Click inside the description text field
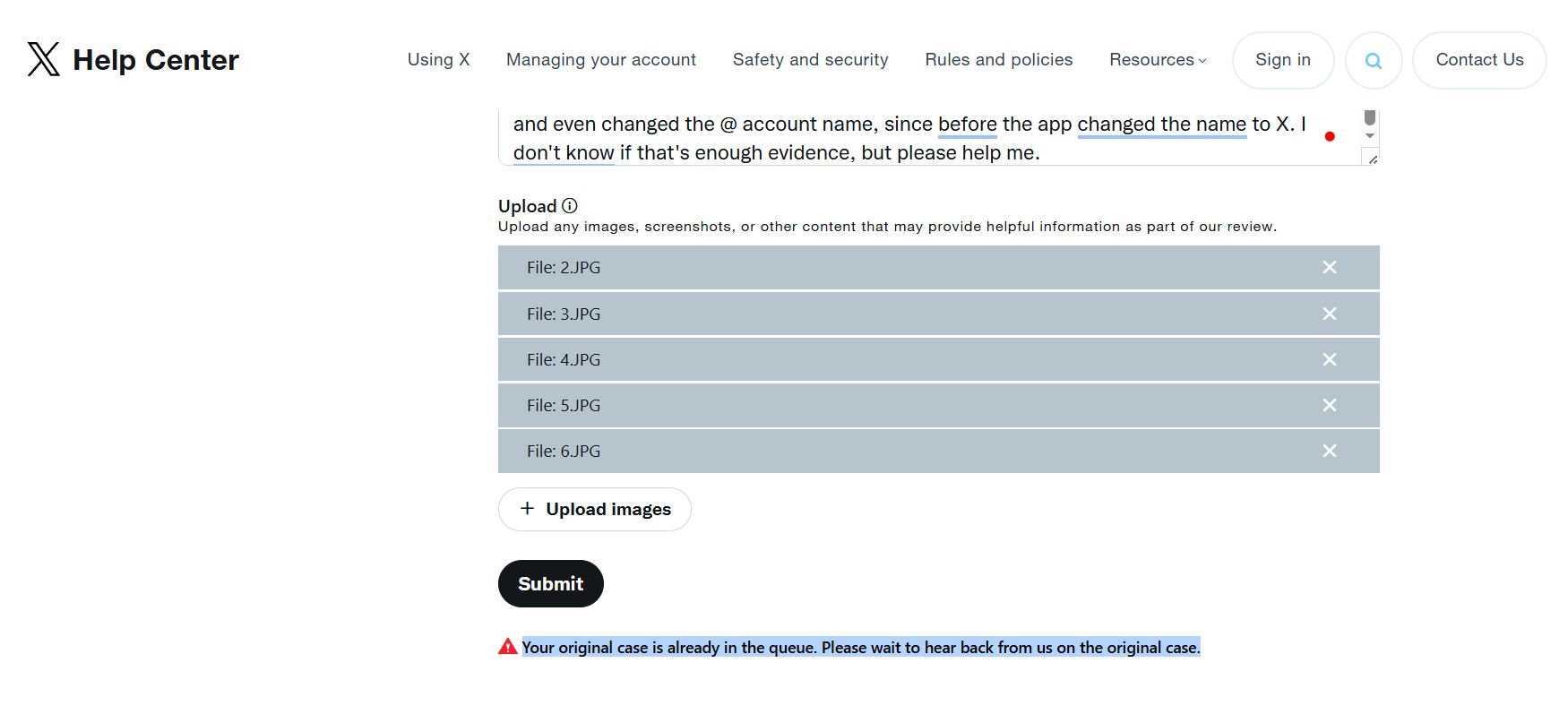 click(x=896, y=139)
